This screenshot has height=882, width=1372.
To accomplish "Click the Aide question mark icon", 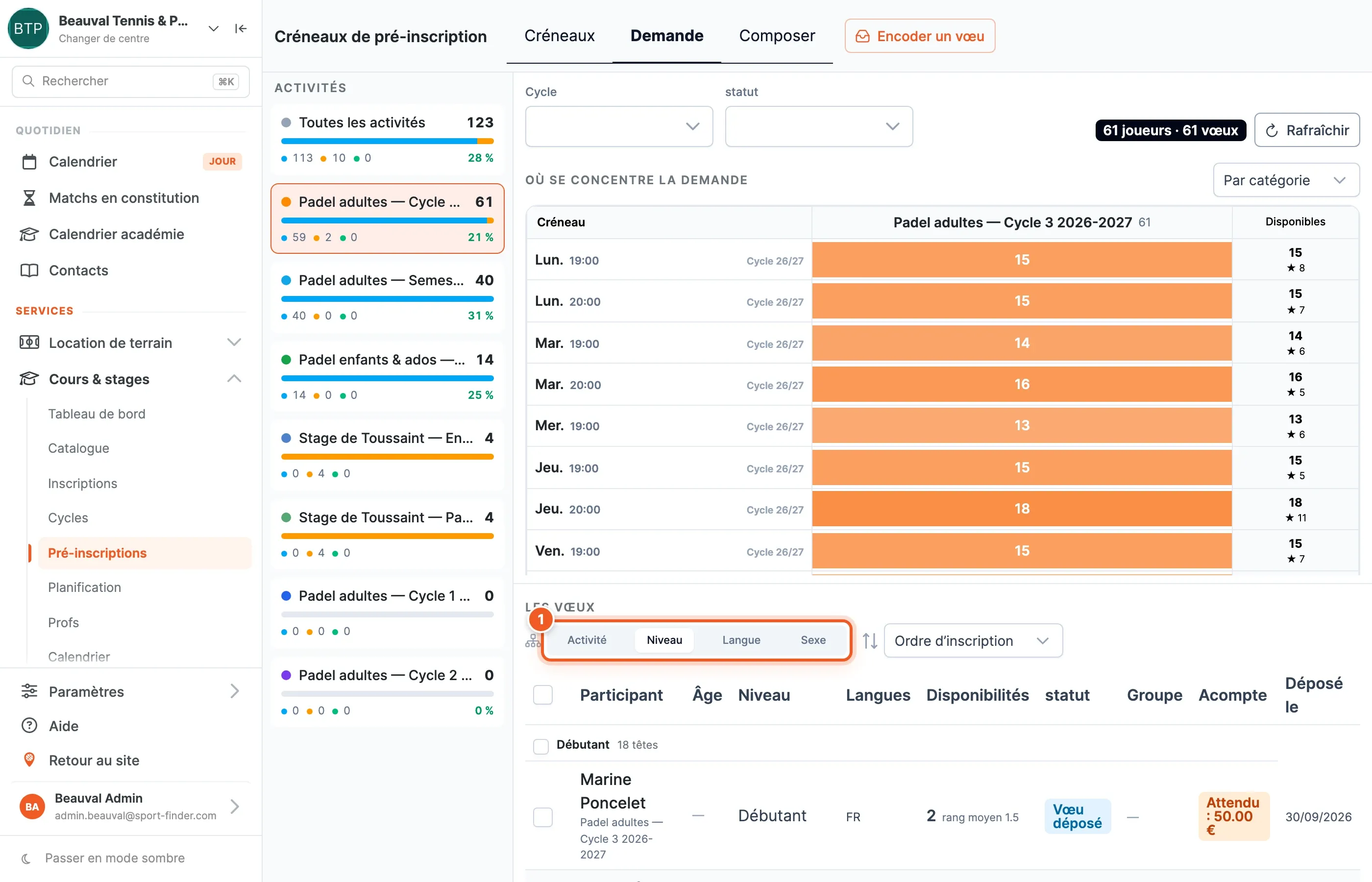I will pyautogui.click(x=29, y=726).
